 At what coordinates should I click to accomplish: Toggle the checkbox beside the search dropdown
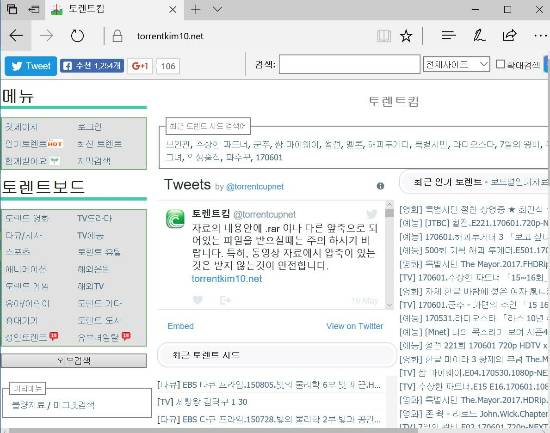(x=501, y=64)
